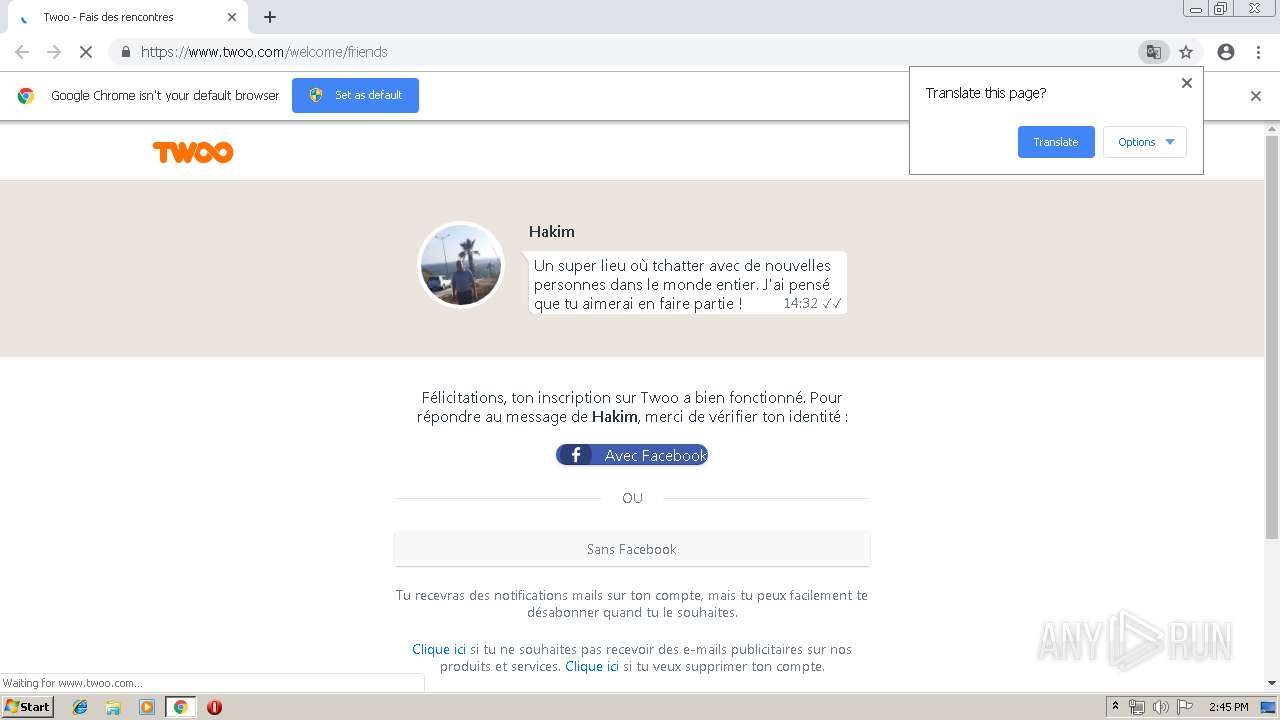The image size is (1280, 720).
Task: Open the Google Translate icon in address bar
Action: point(1153,52)
